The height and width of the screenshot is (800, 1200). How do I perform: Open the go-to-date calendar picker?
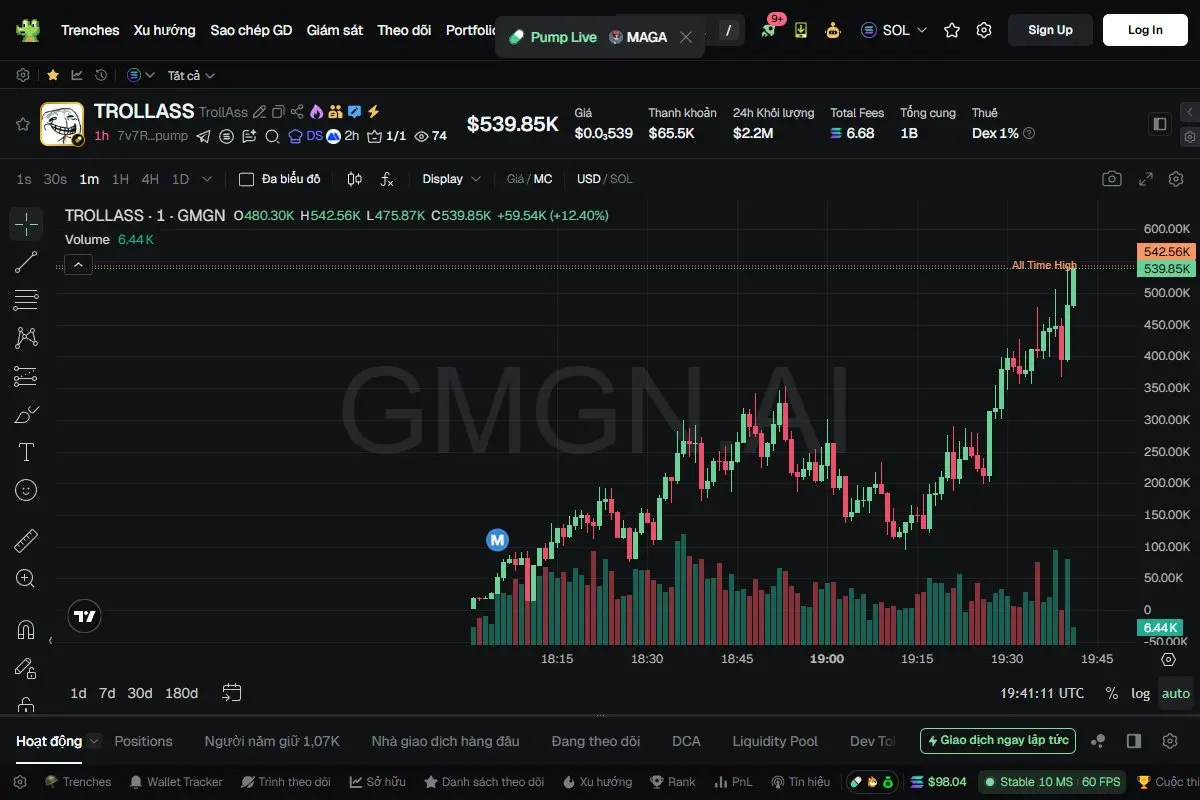pos(232,692)
